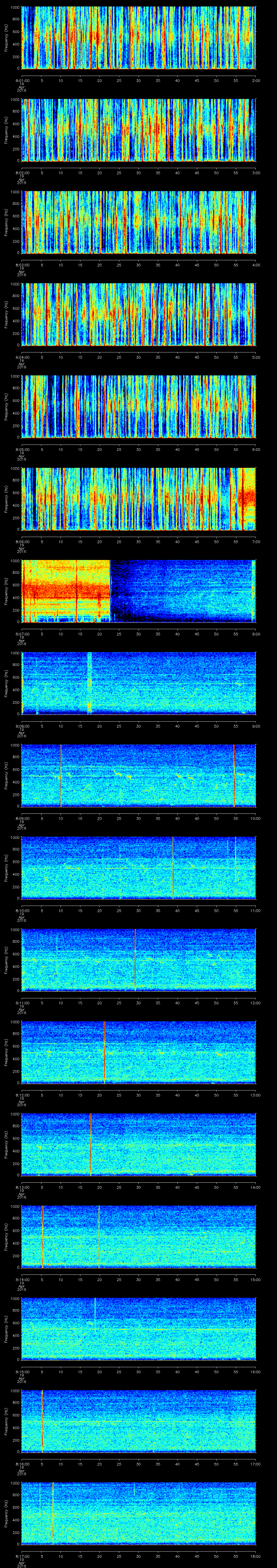
Task: Click the red transient line at 5 s in the 8:14:00 panel
Action: pyautogui.click(x=43, y=1237)
